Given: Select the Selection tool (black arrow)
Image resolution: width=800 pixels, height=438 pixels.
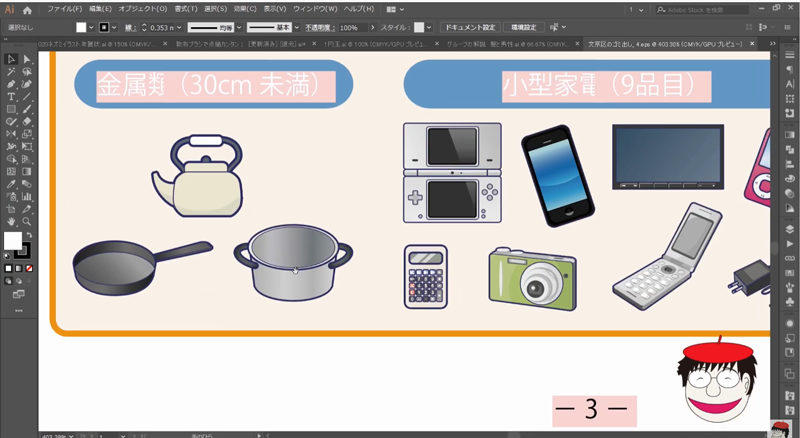Looking at the screenshot, I should (x=11, y=59).
